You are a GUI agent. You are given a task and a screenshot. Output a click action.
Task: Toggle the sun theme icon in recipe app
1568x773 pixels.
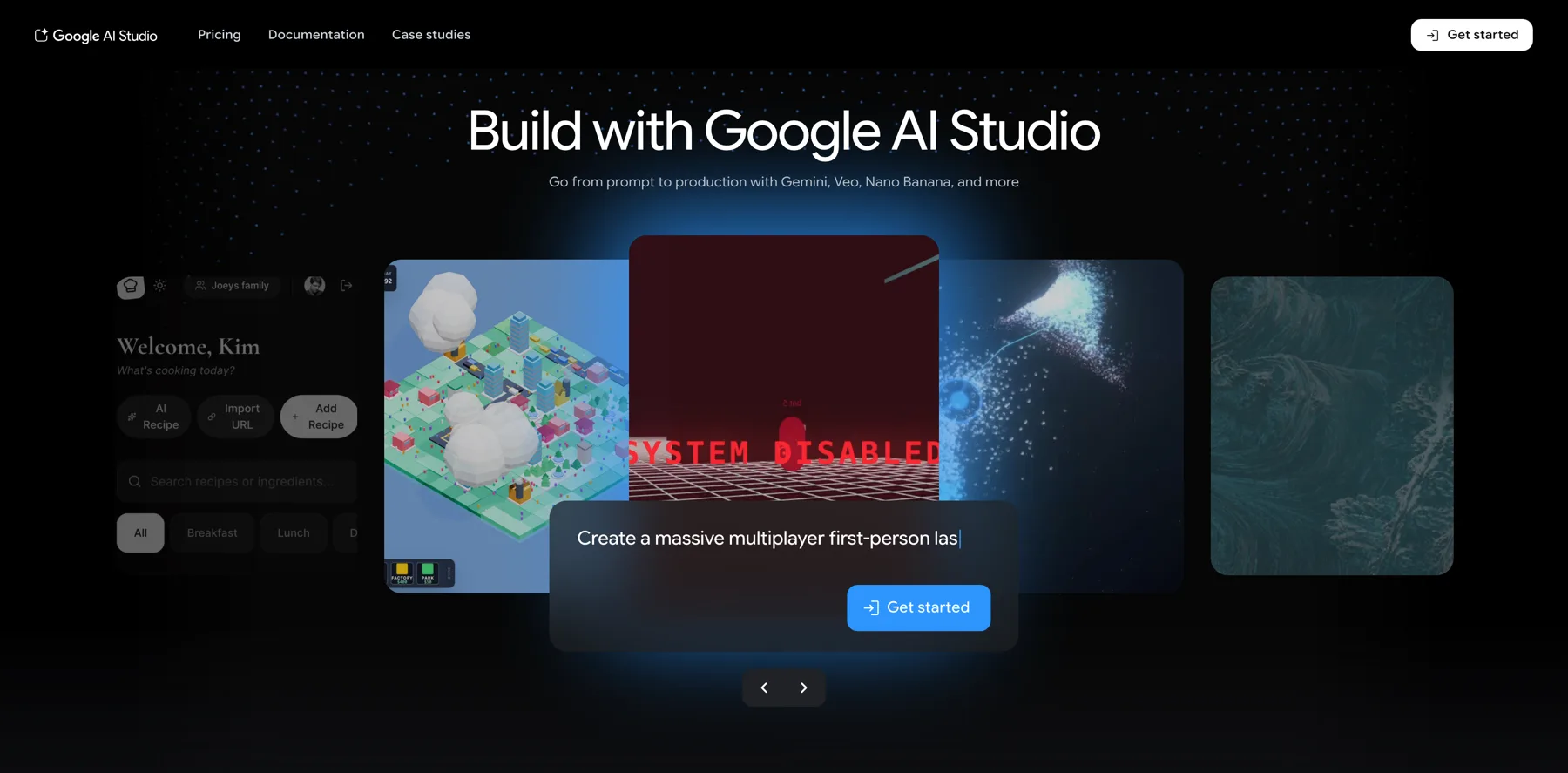pyautogui.click(x=160, y=285)
